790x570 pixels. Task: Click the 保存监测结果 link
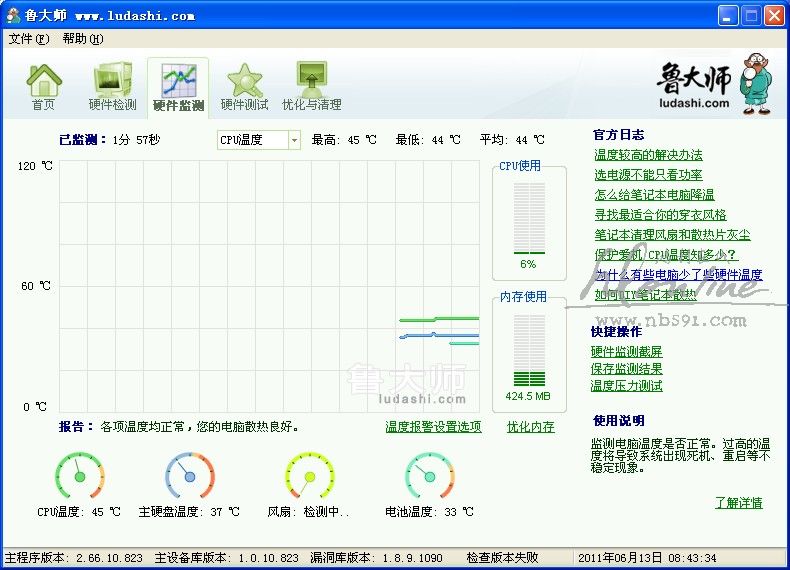pyautogui.click(x=626, y=369)
